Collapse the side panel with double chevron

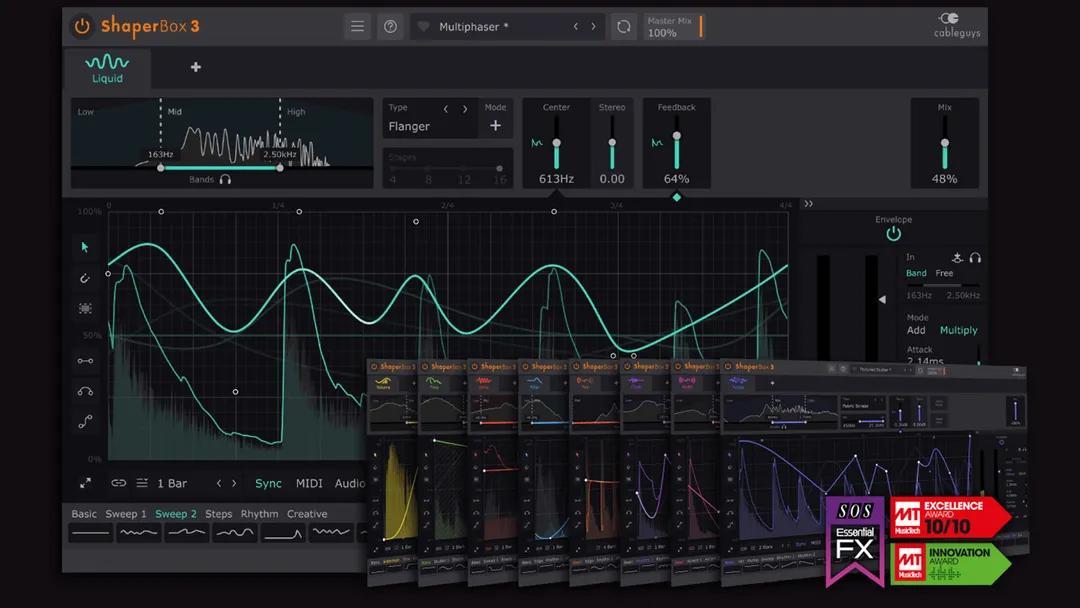tap(809, 204)
